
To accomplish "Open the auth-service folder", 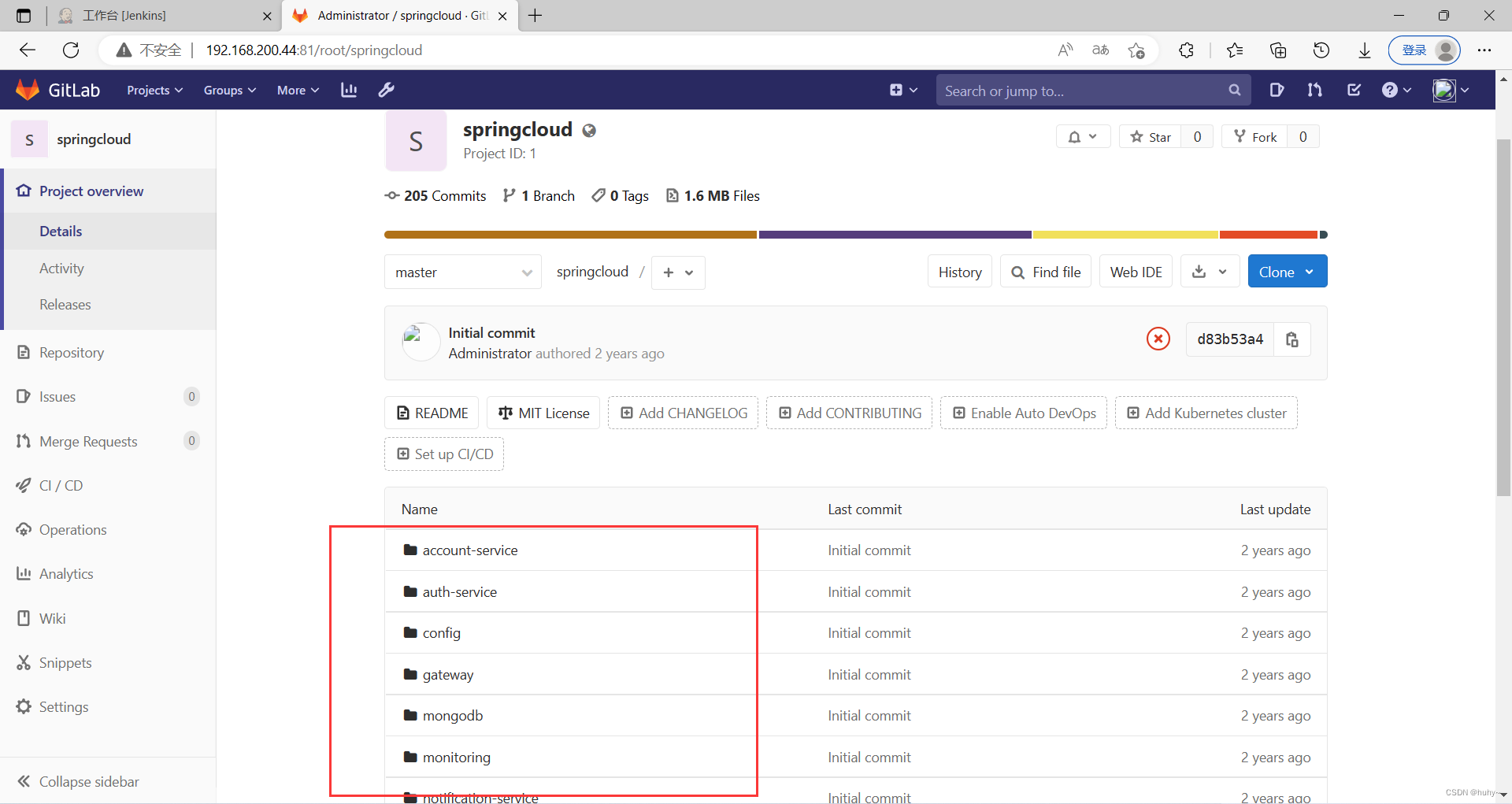I will pyautogui.click(x=459, y=592).
